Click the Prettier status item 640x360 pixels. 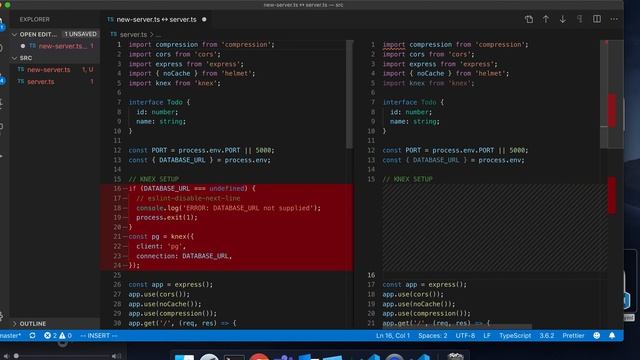573,336
